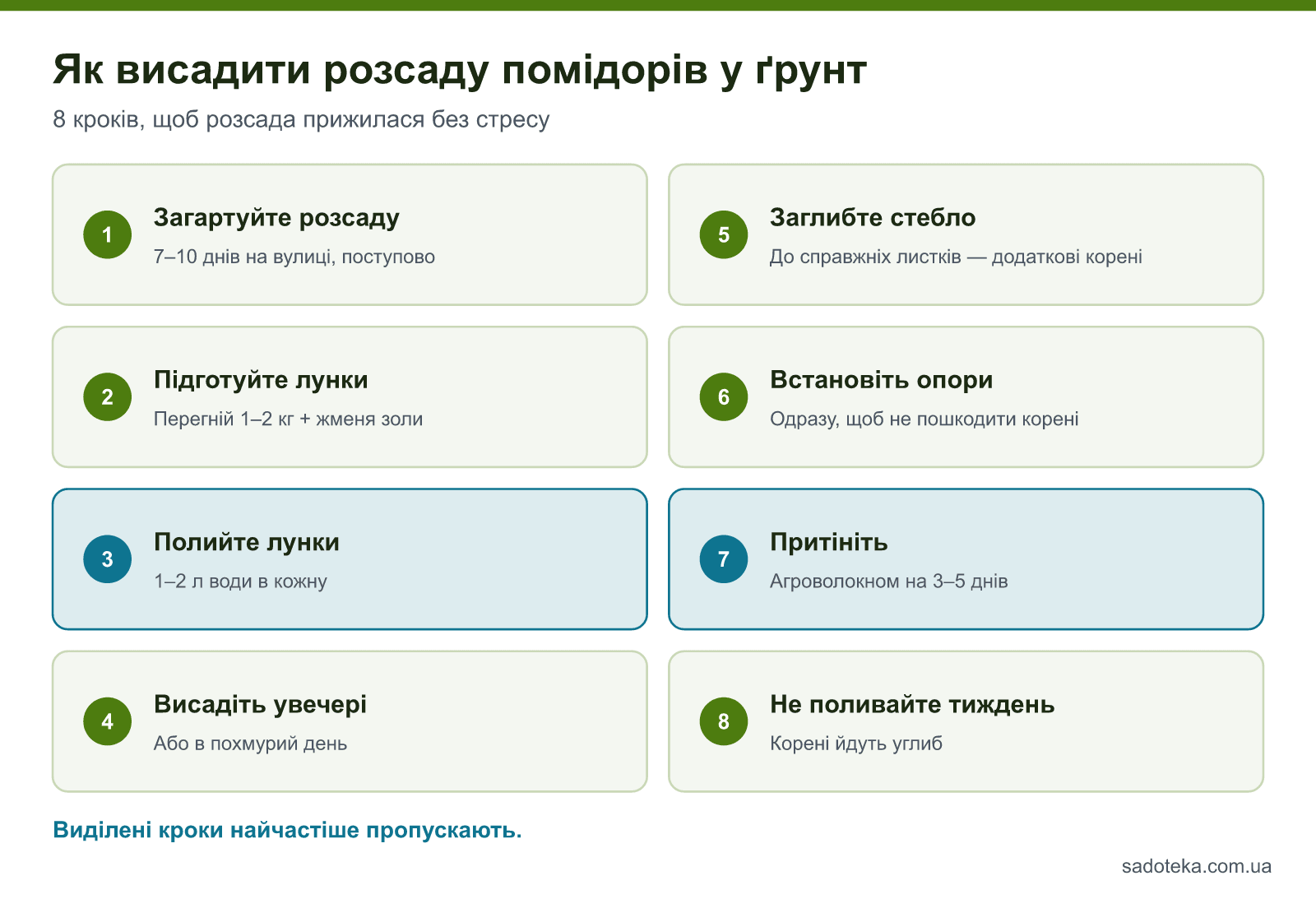The image size is (1316, 899).
Task: Select the heading 'Полийте лунки'
Action: (247, 542)
